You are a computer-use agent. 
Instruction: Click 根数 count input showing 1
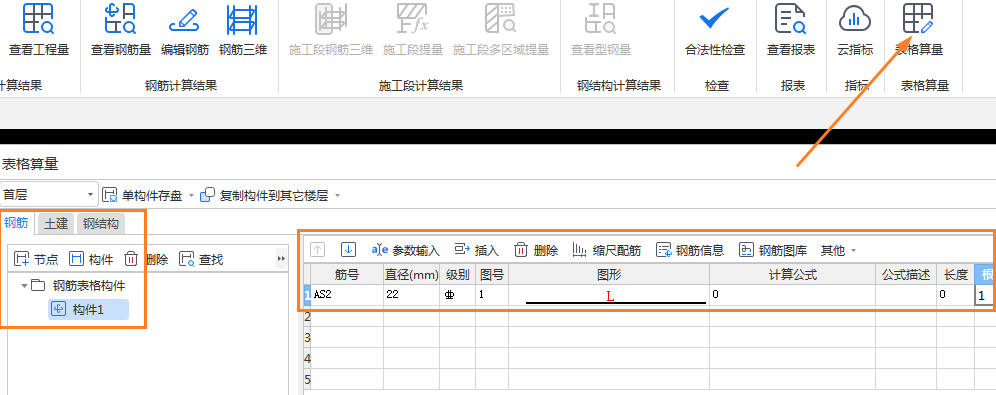point(985,295)
